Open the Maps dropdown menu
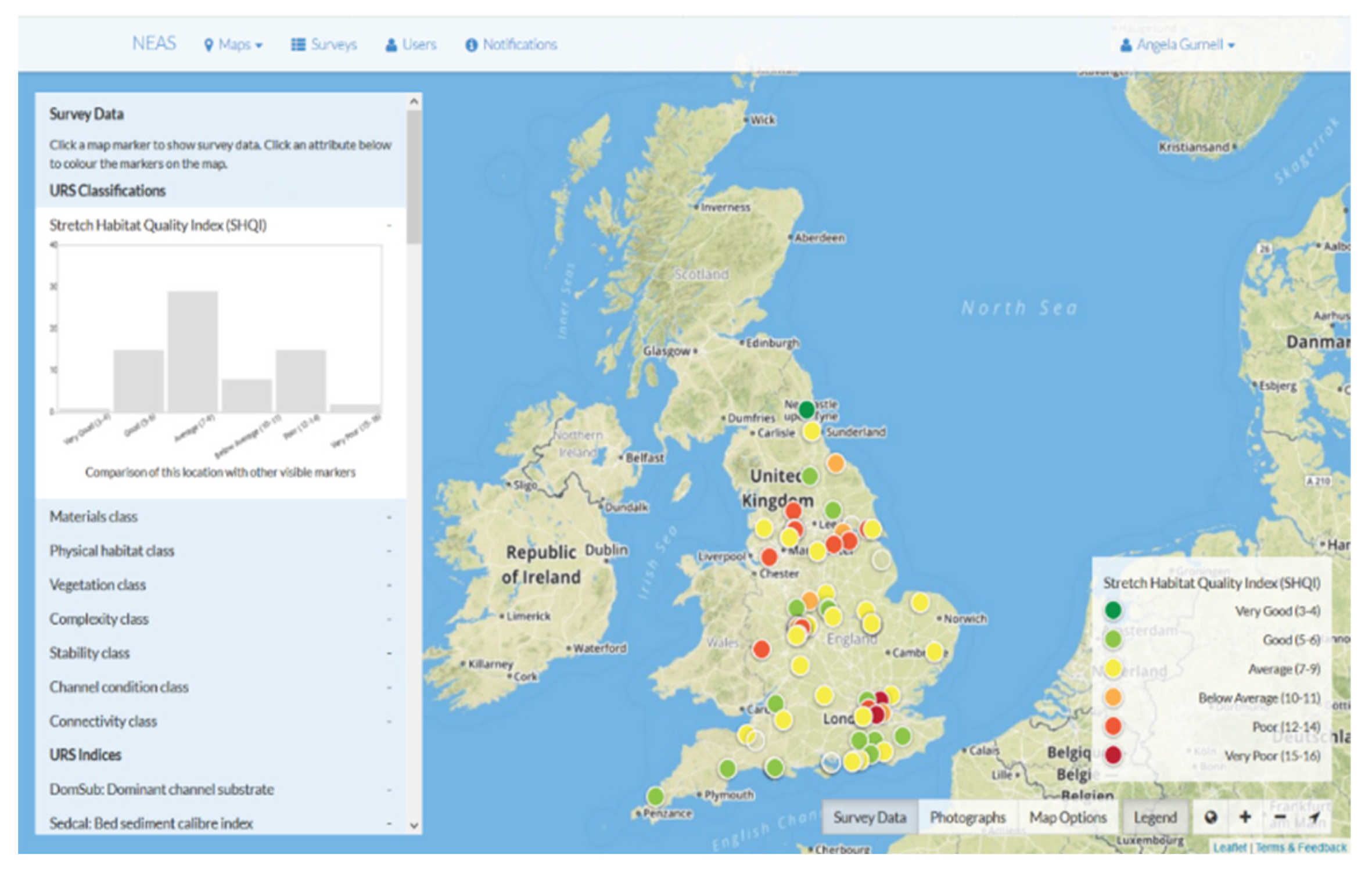1372x873 pixels. (234, 45)
